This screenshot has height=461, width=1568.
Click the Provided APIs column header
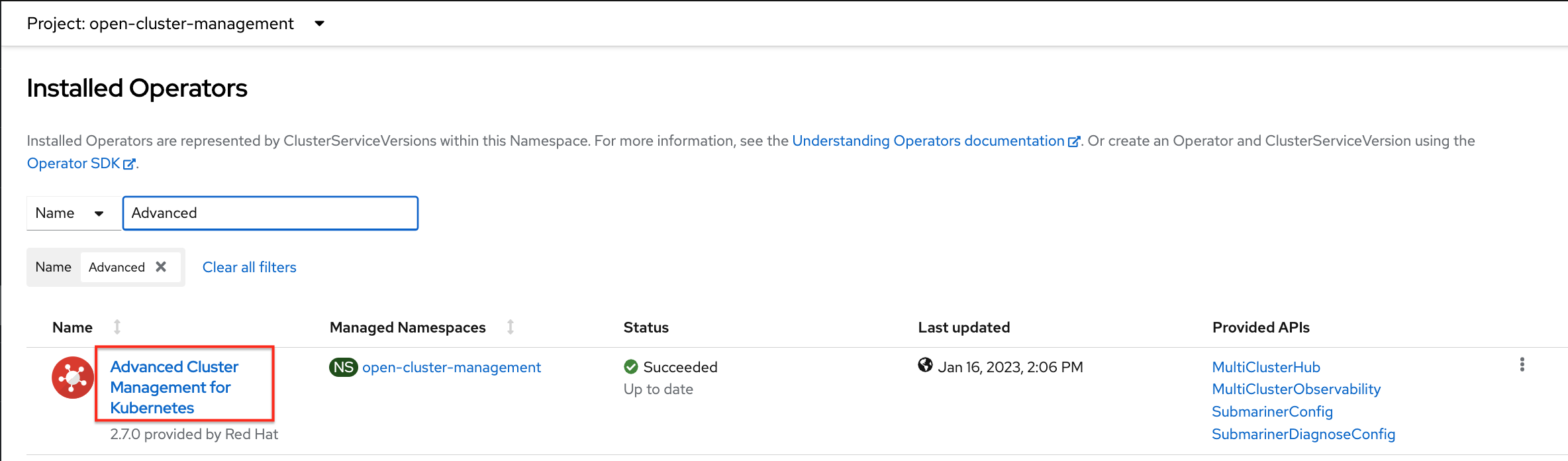1261,327
